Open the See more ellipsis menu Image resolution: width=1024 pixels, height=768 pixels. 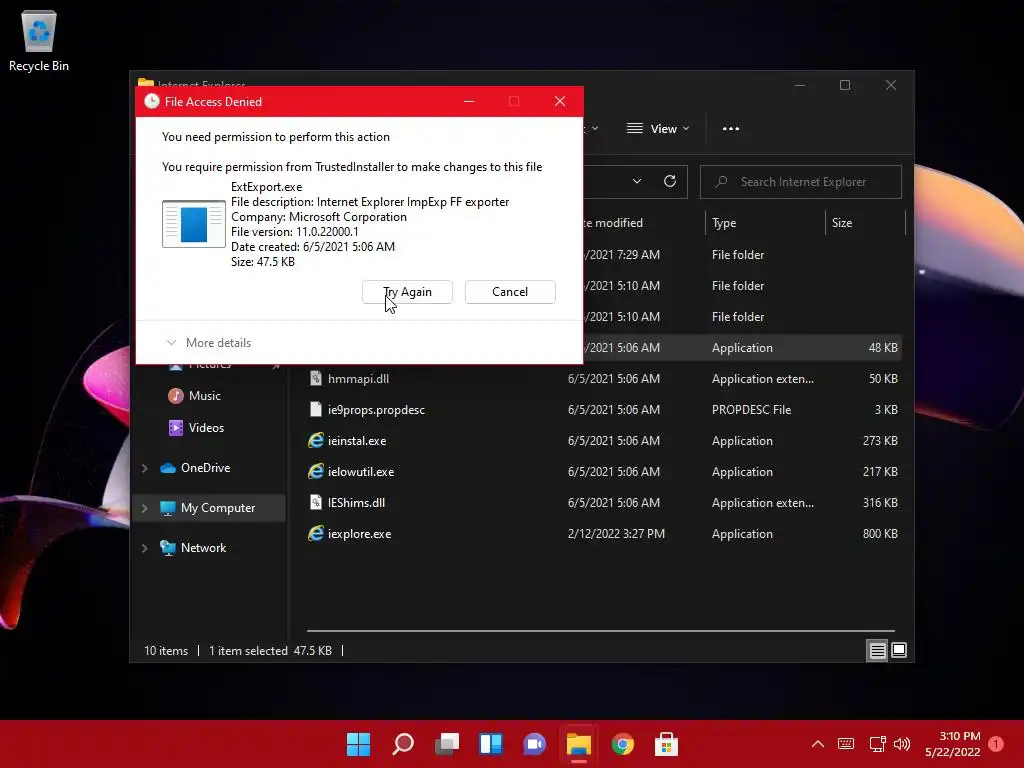pyautogui.click(x=731, y=129)
